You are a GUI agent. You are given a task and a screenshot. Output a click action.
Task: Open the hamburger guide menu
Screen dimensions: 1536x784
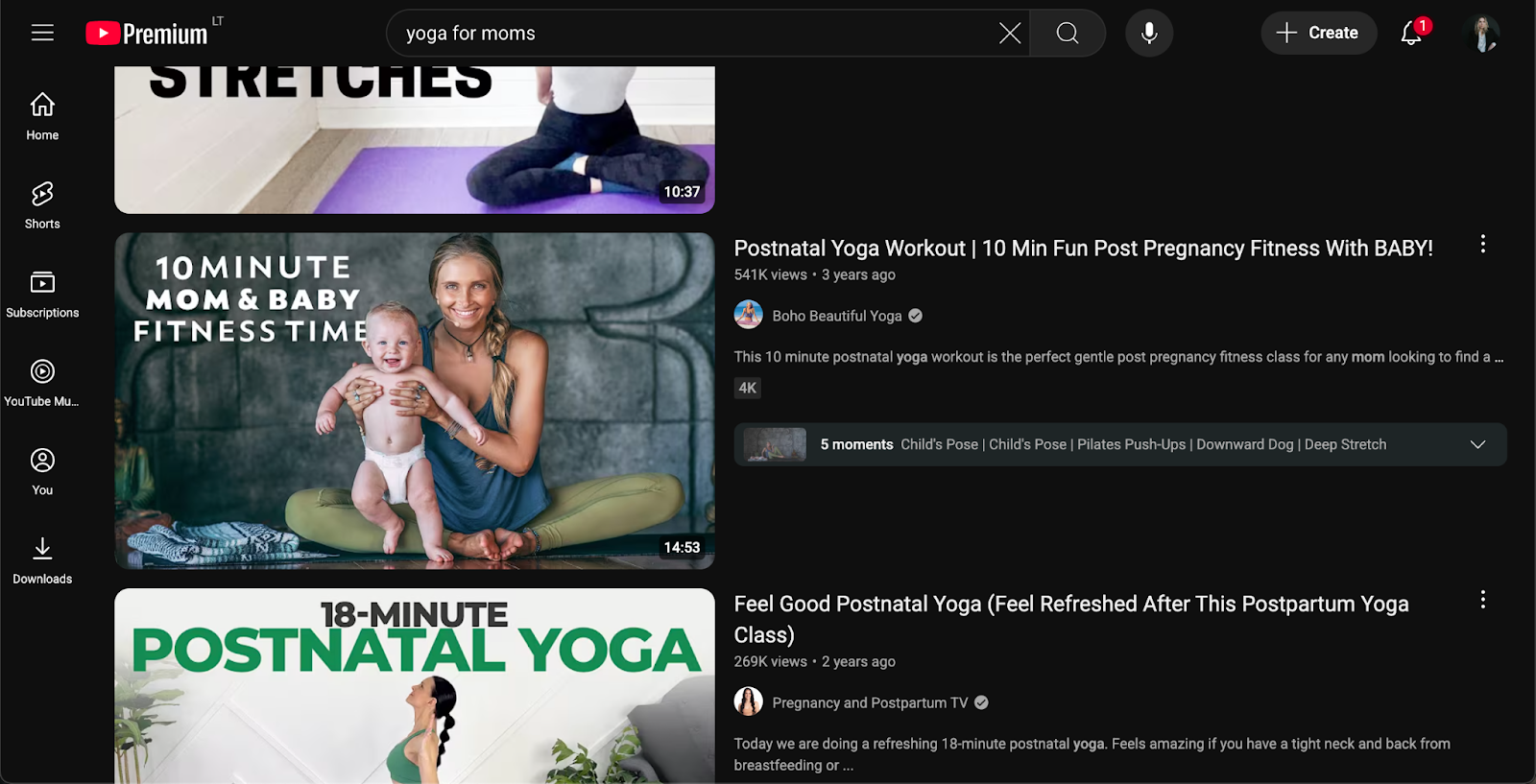tap(42, 33)
